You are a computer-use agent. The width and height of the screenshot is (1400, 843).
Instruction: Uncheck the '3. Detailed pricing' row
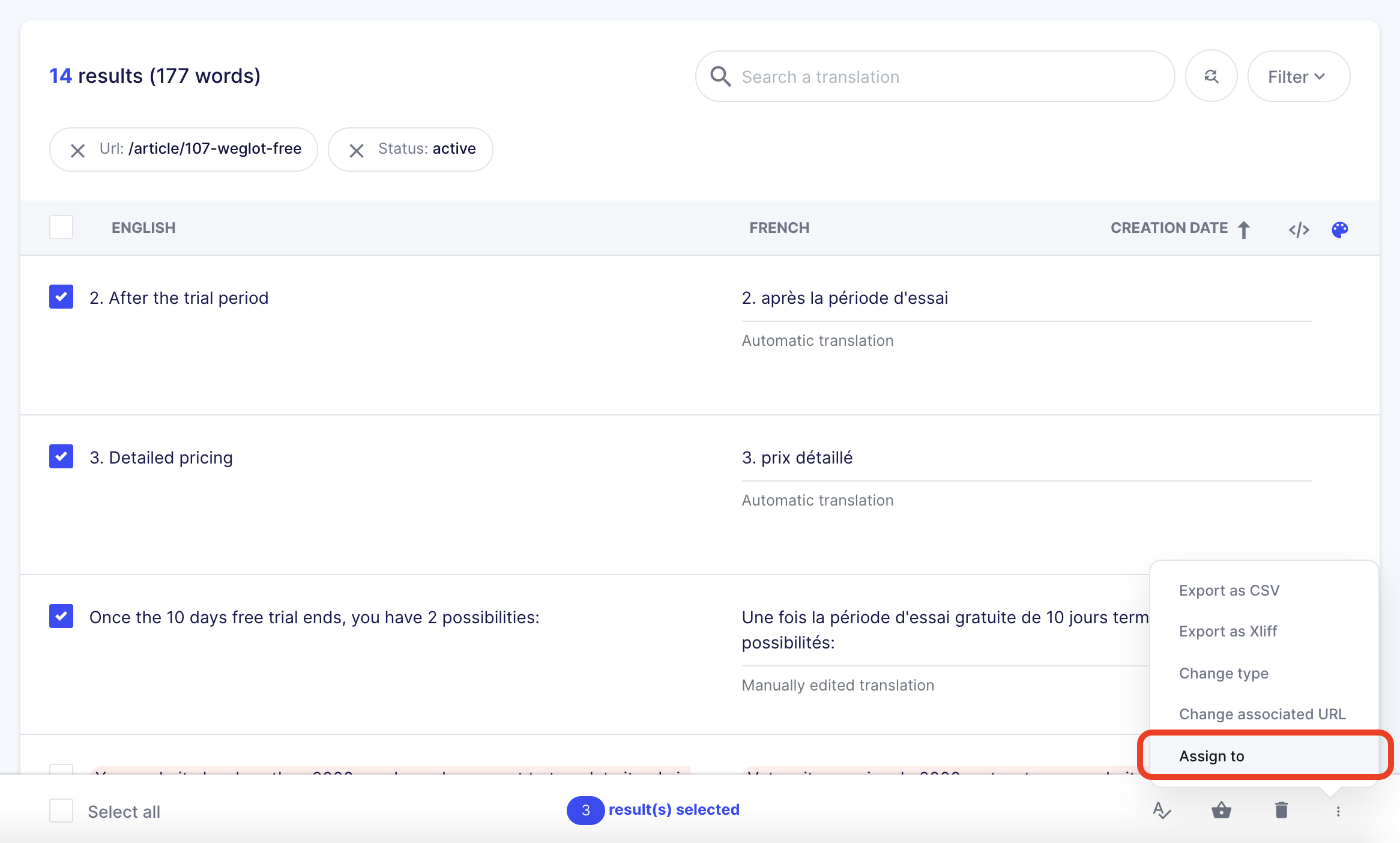point(61,456)
